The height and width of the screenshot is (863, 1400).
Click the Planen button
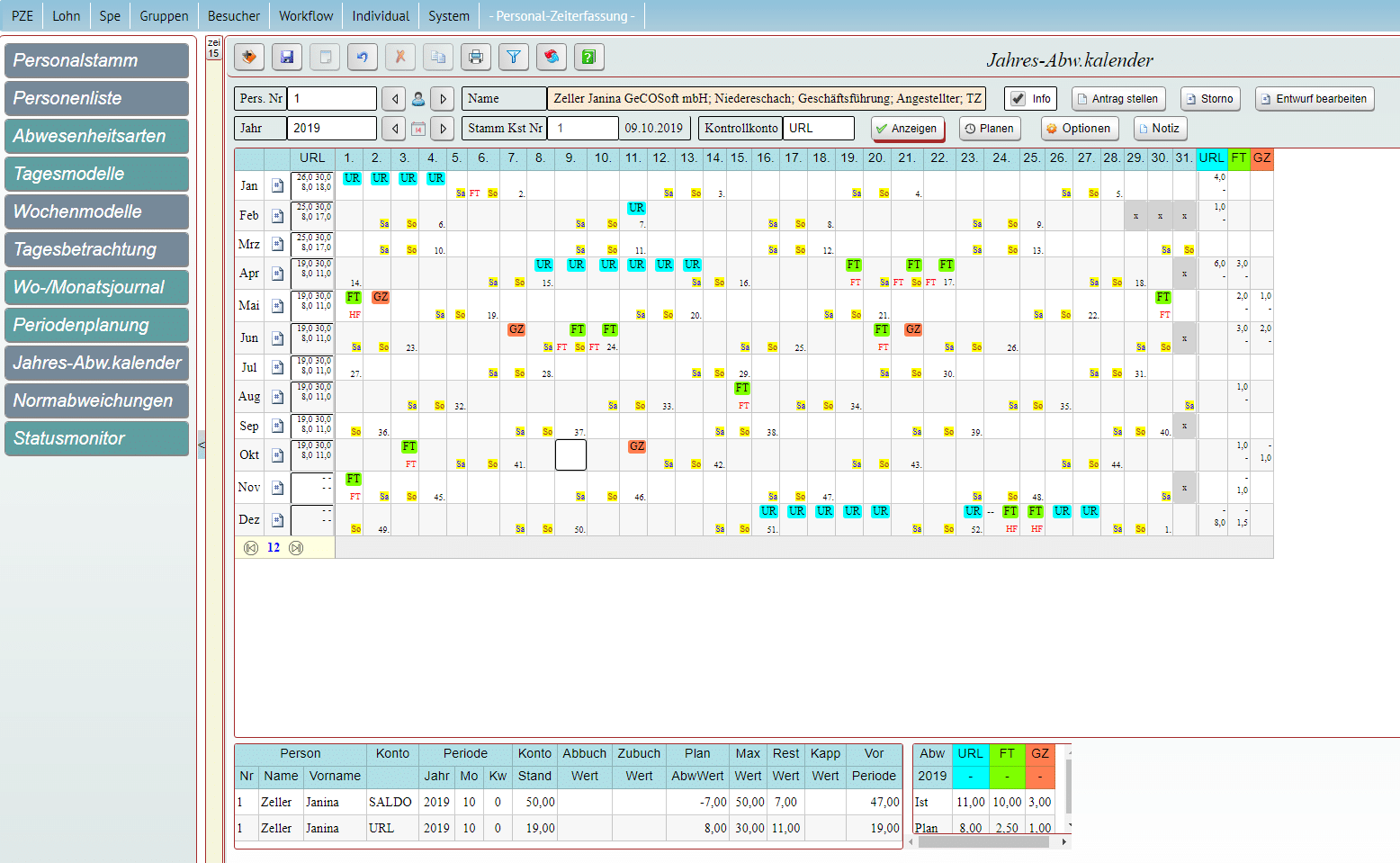[990, 129]
